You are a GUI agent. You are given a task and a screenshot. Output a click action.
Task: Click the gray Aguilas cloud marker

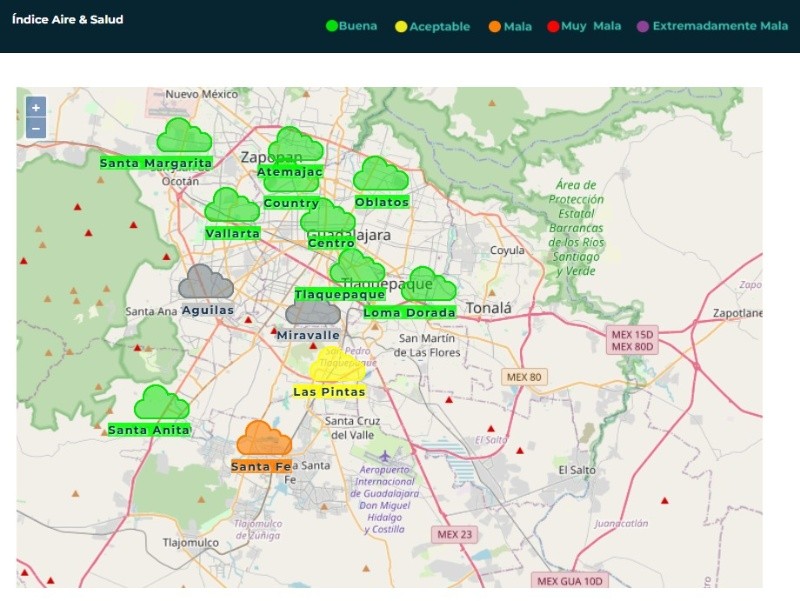[206, 282]
